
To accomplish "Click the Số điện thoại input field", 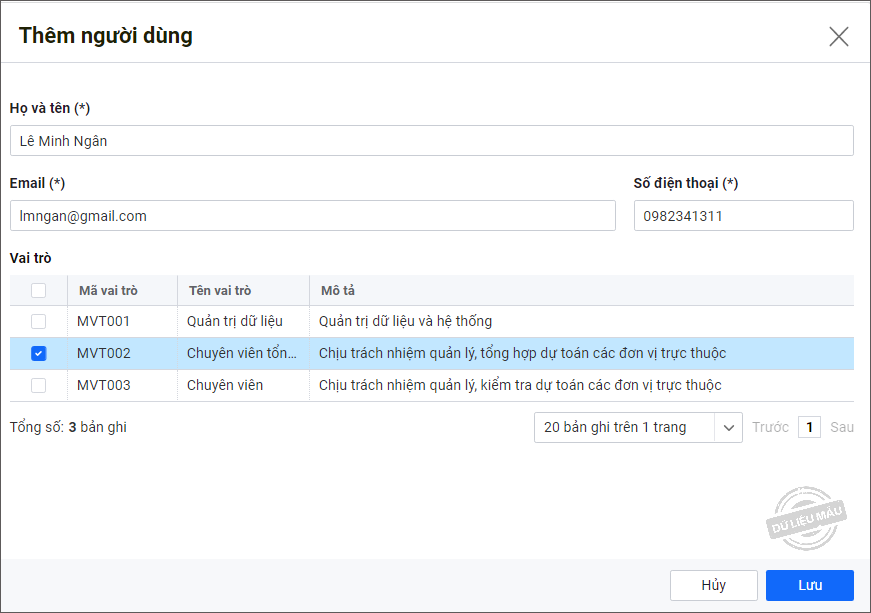I will click(x=743, y=216).
